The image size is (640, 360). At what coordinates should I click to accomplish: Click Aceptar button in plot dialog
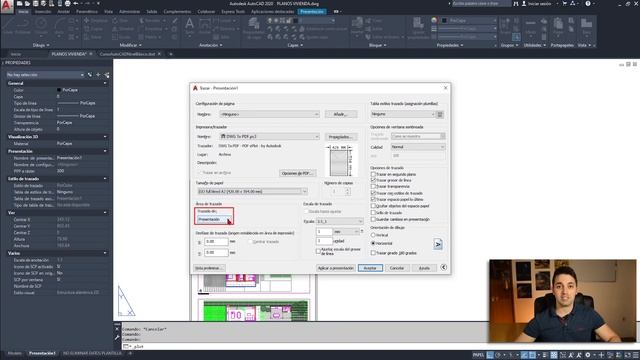click(370, 268)
